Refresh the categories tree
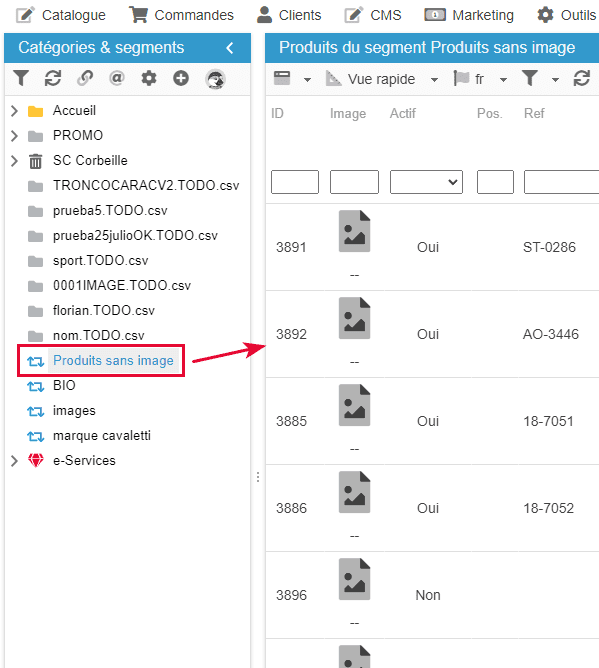 coord(53,78)
